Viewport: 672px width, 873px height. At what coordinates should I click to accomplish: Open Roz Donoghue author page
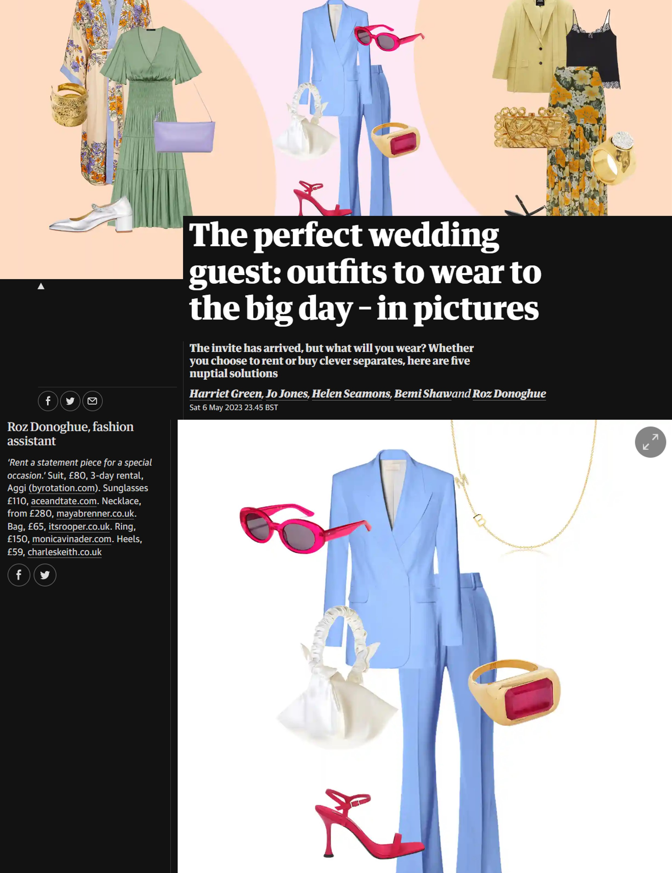(x=509, y=394)
